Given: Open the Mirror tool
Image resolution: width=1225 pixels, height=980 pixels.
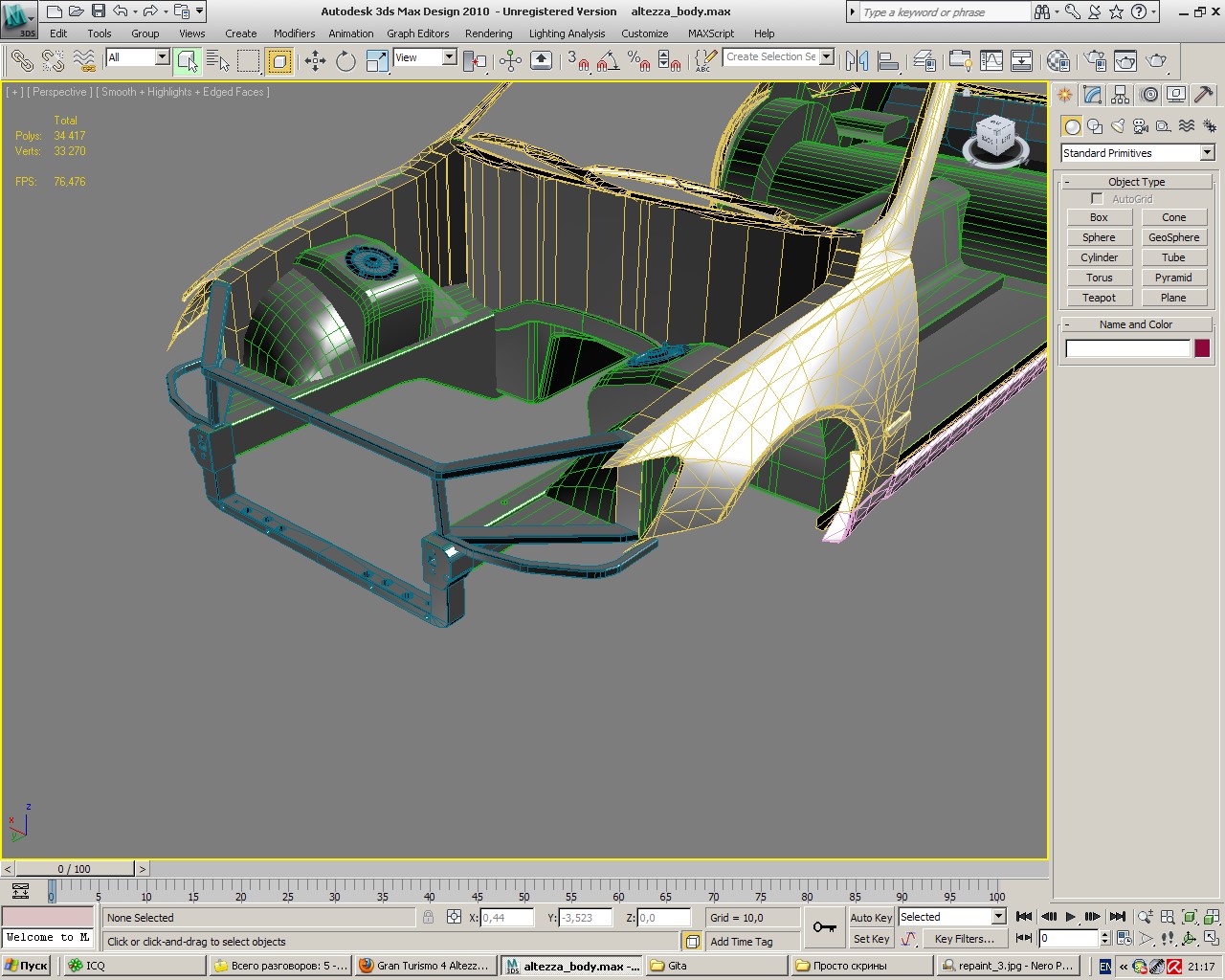Looking at the screenshot, I should [857, 61].
